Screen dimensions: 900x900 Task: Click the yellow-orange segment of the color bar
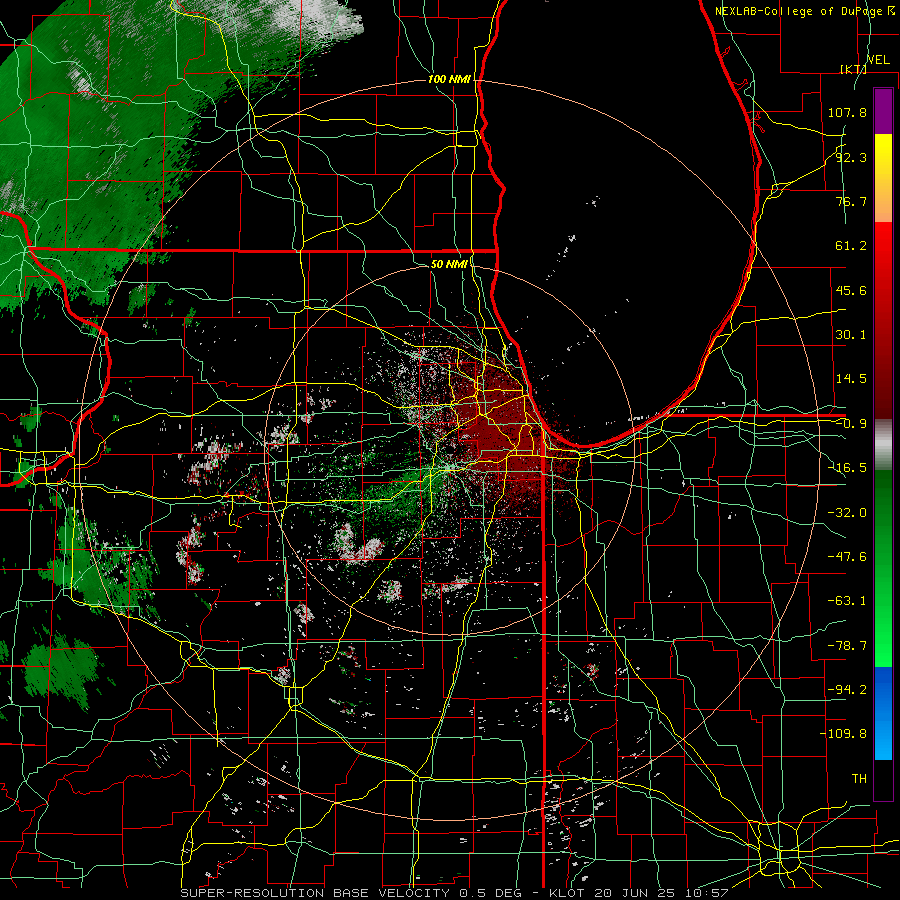883,178
